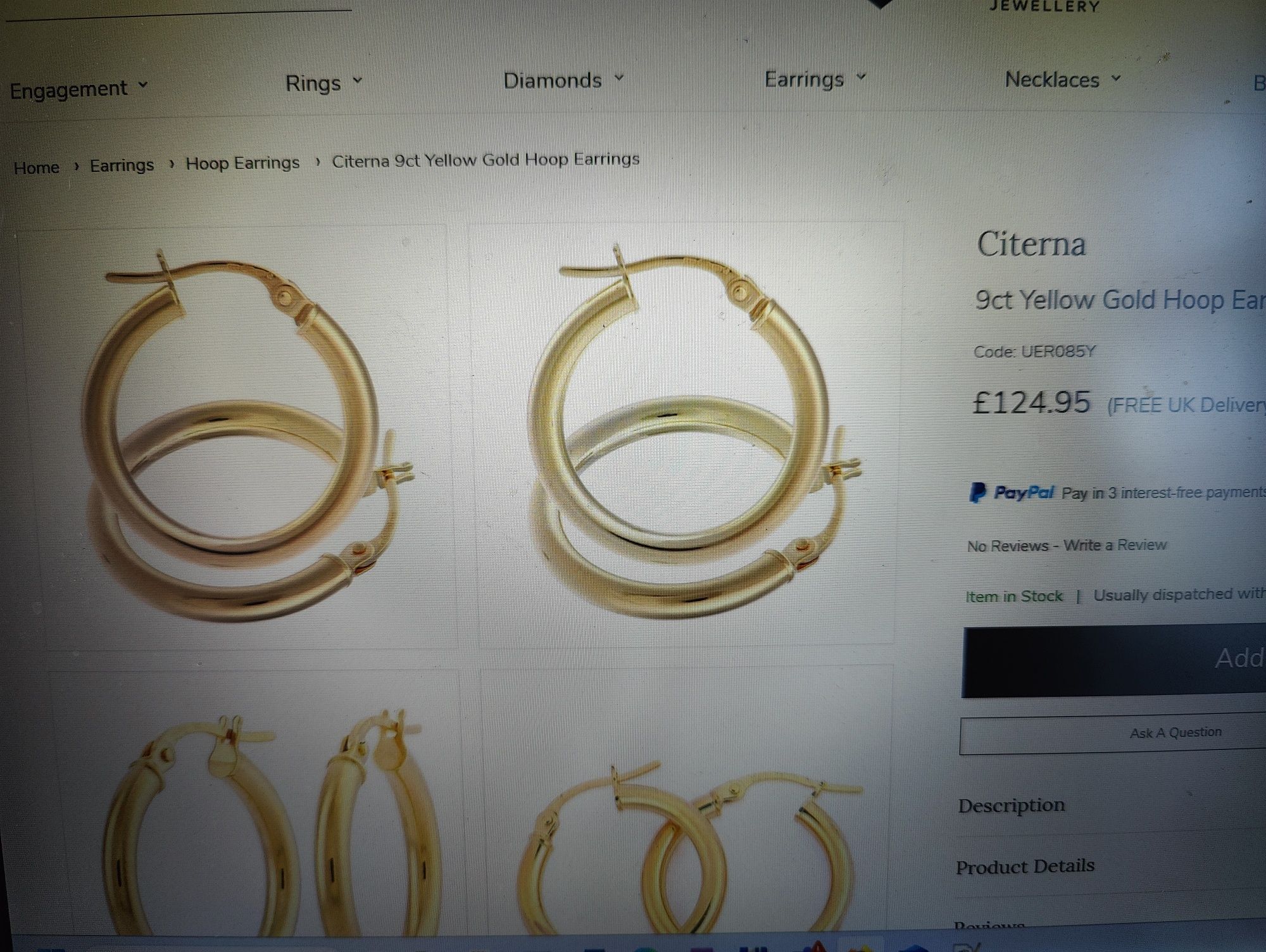Go to Home via breadcrumb
The image size is (1266, 952).
pyautogui.click(x=36, y=168)
